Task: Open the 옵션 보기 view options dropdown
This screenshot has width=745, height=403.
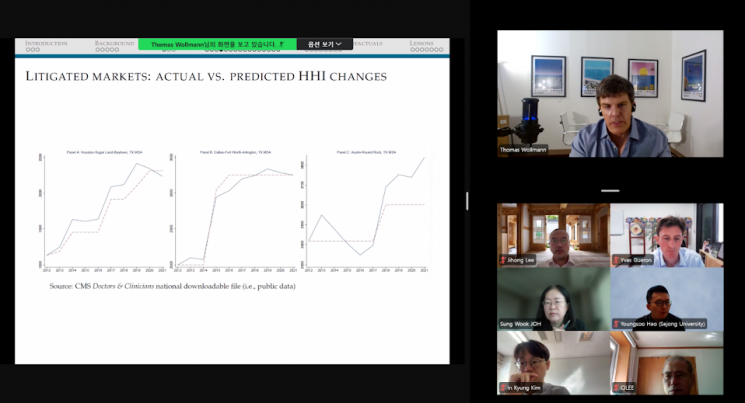Action: (325, 44)
